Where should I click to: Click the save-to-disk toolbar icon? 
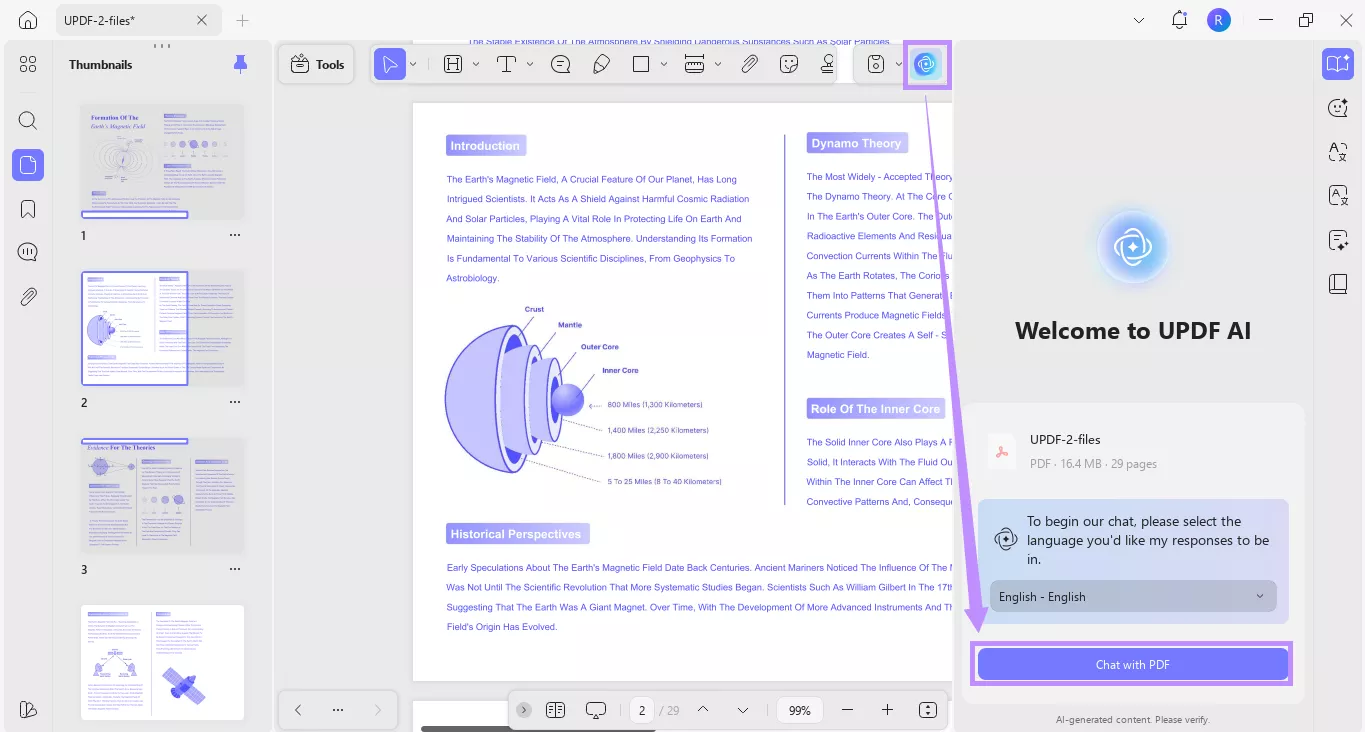(876, 64)
